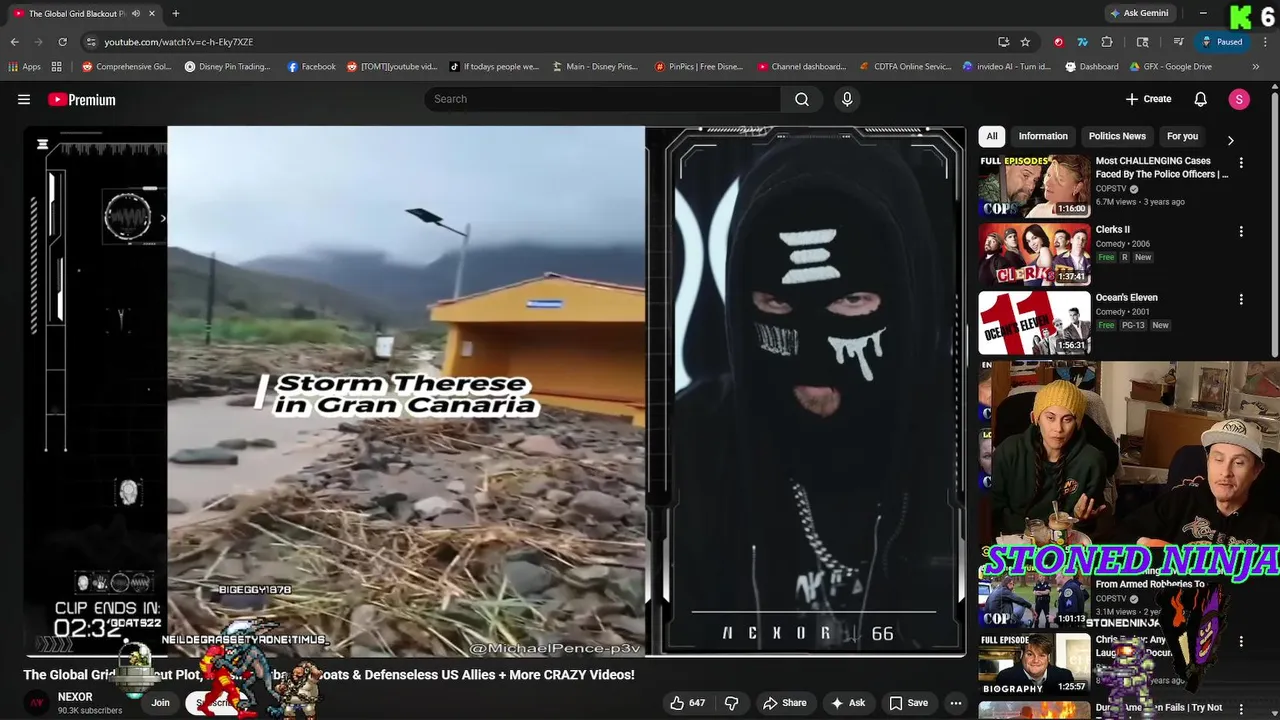Image resolution: width=1280 pixels, height=720 pixels.
Task: Click the Ask button under video
Action: [848, 703]
